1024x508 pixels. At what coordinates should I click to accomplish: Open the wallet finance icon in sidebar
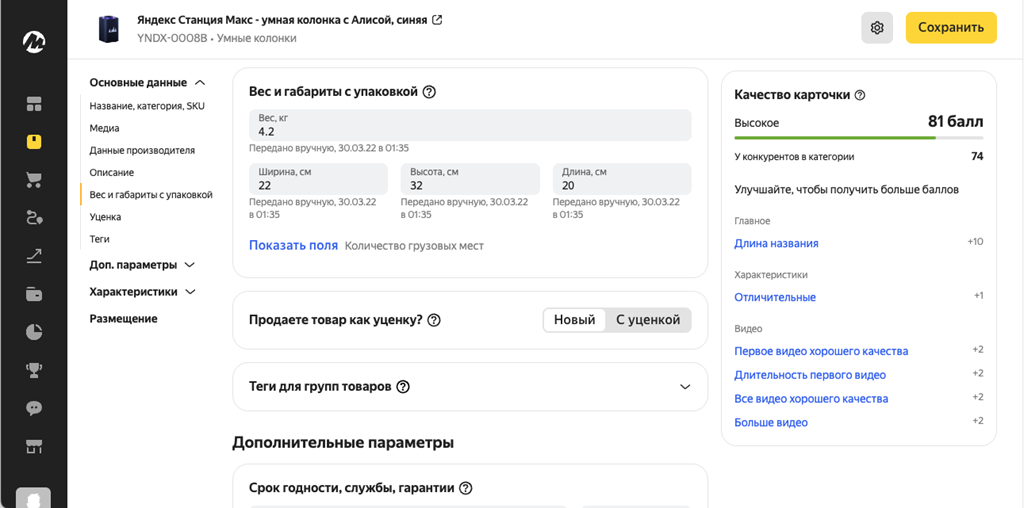[x=34, y=294]
